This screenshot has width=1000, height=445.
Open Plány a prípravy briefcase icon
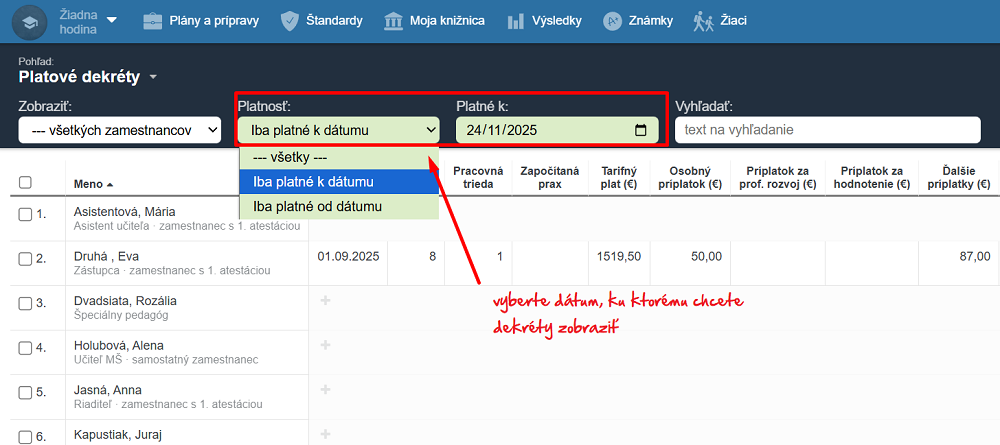(153, 21)
